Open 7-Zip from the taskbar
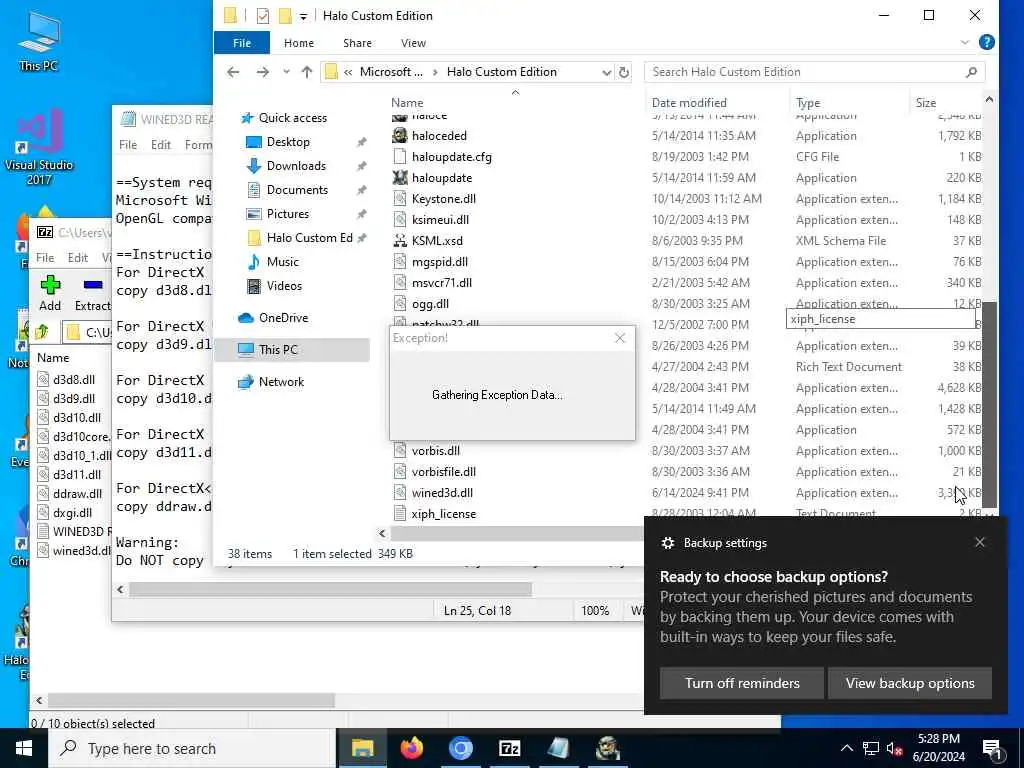This screenshot has width=1024, height=768. [509, 748]
